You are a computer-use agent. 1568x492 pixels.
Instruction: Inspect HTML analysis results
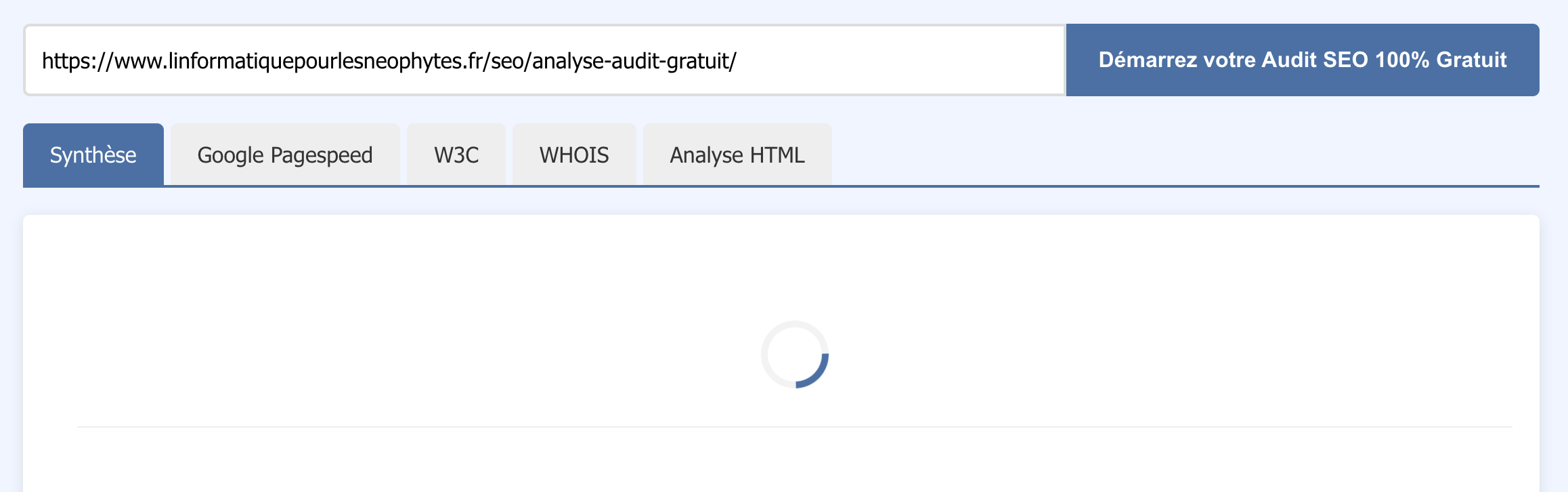coord(737,155)
